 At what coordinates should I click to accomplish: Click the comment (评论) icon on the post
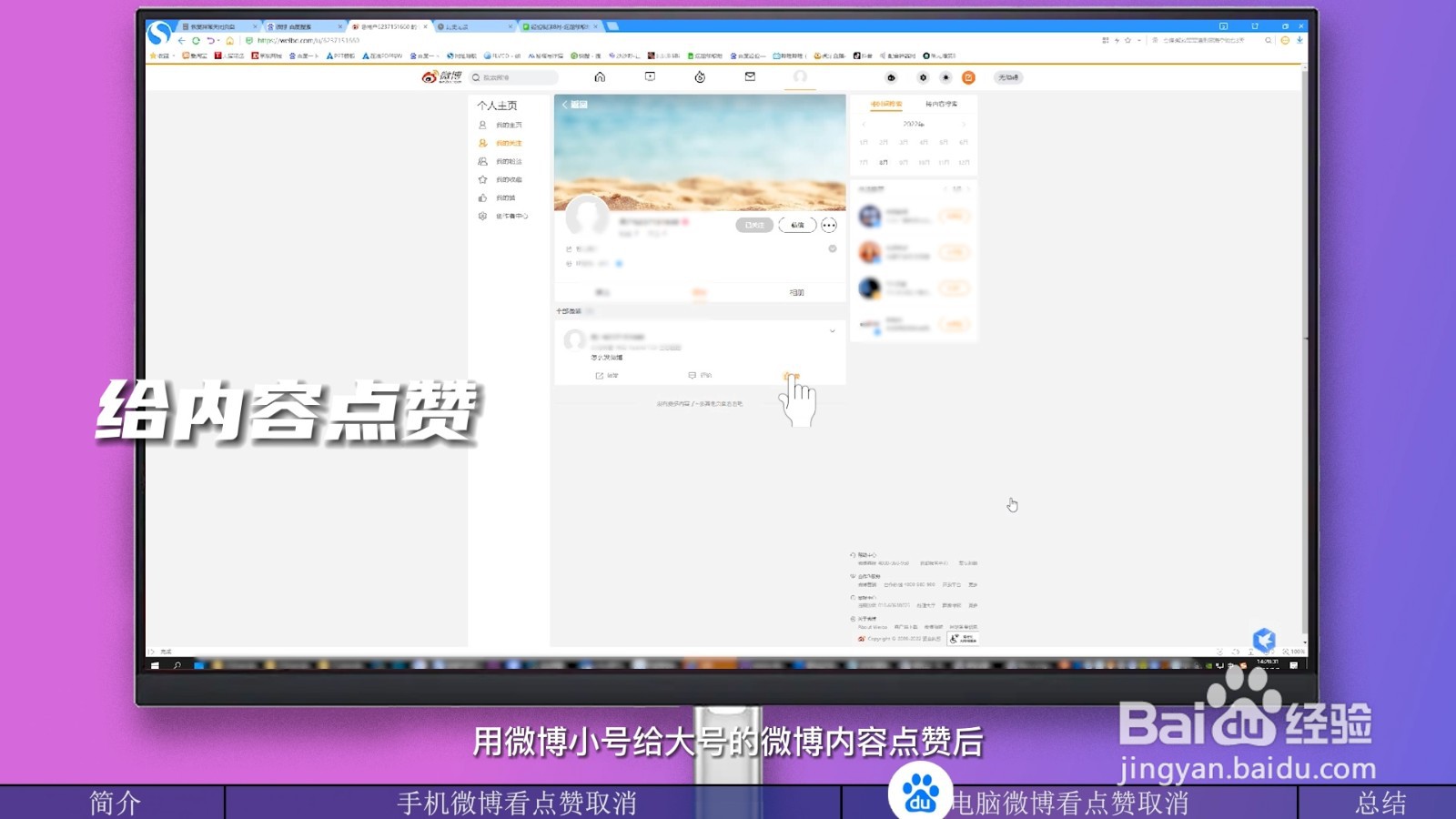click(693, 375)
